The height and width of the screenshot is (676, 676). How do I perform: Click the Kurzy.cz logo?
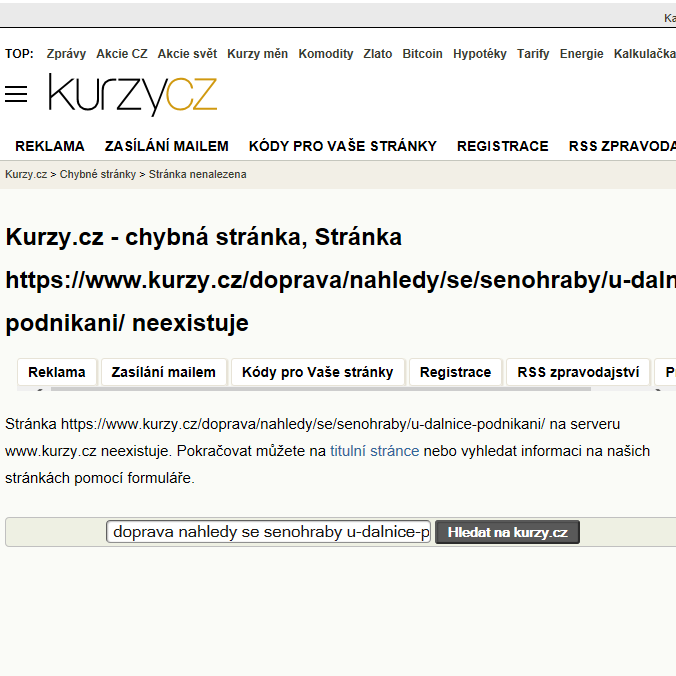tap(133, 94)
